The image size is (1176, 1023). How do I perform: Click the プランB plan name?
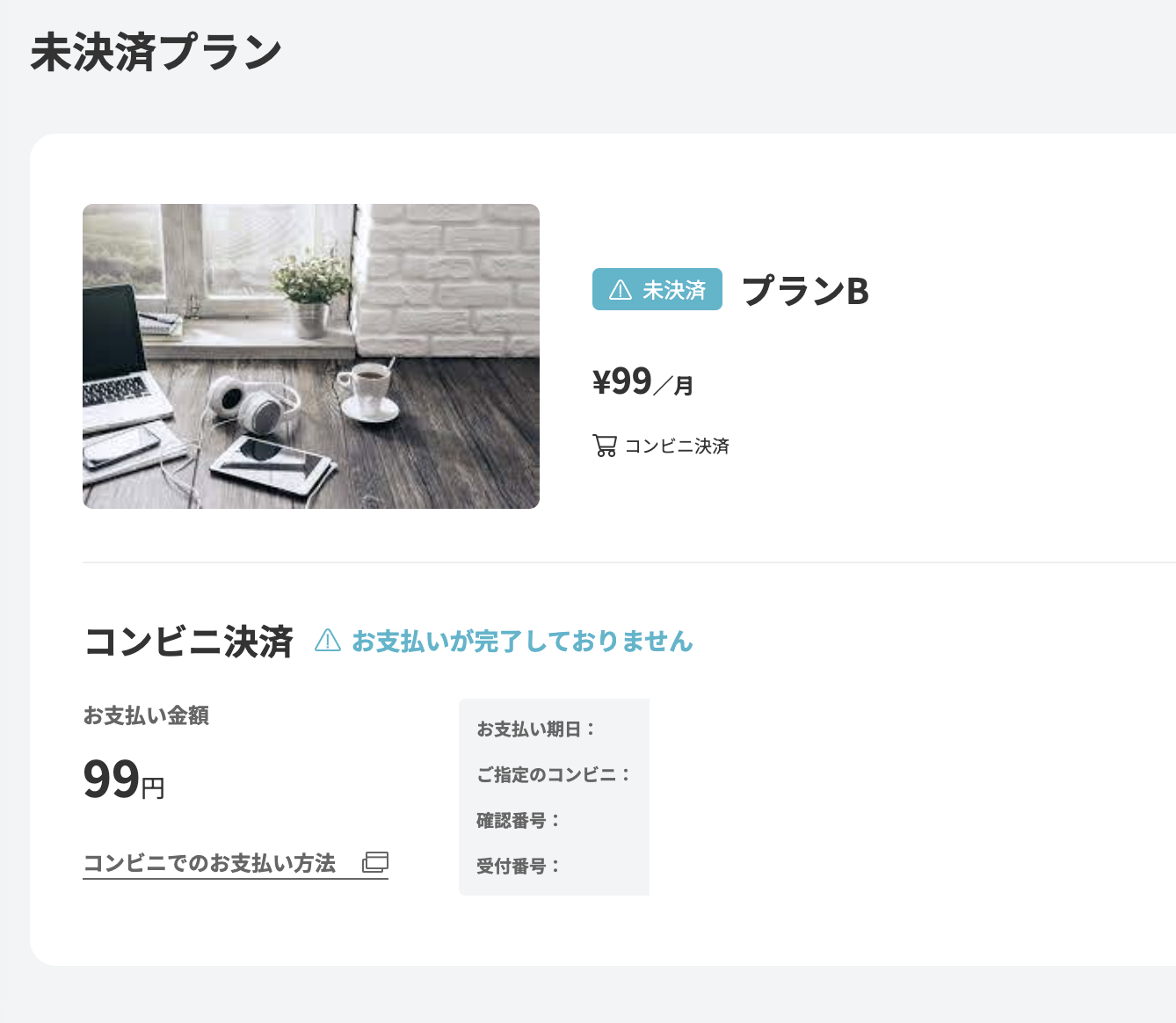tap(805, 292)
